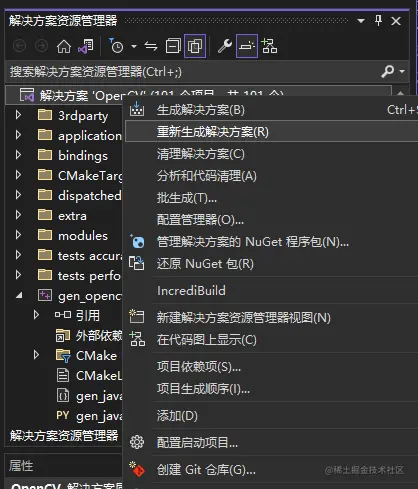
Task: Click the Solution Explorer search box
Action: point(193,72)
